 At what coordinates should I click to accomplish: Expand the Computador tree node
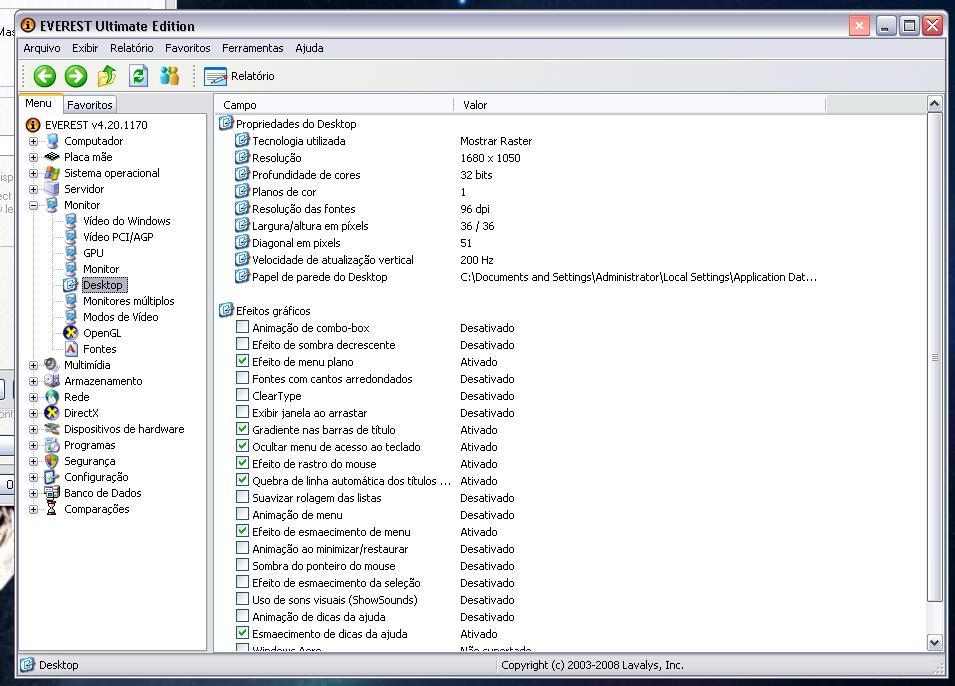point(33,141)
